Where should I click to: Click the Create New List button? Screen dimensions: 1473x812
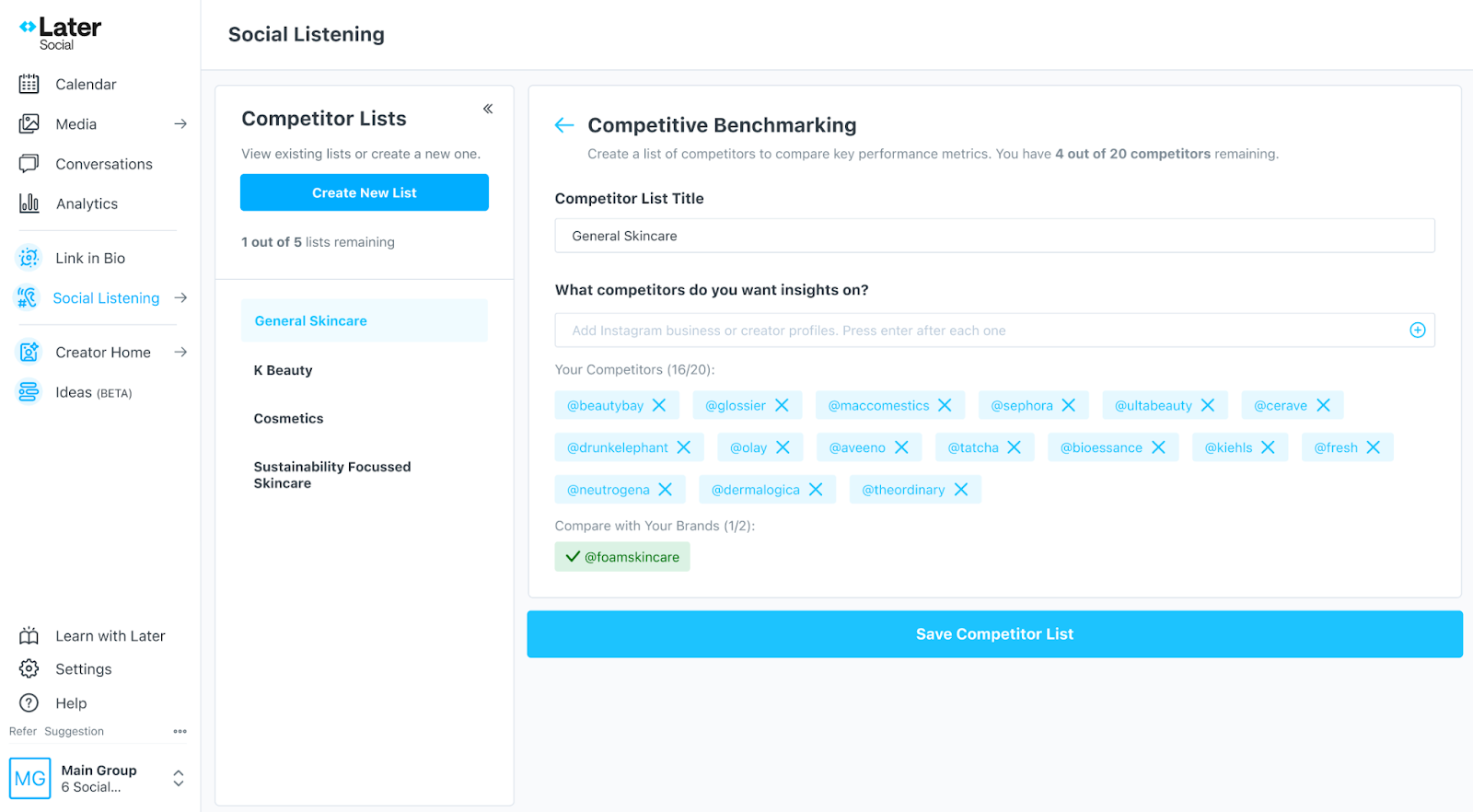365,192
